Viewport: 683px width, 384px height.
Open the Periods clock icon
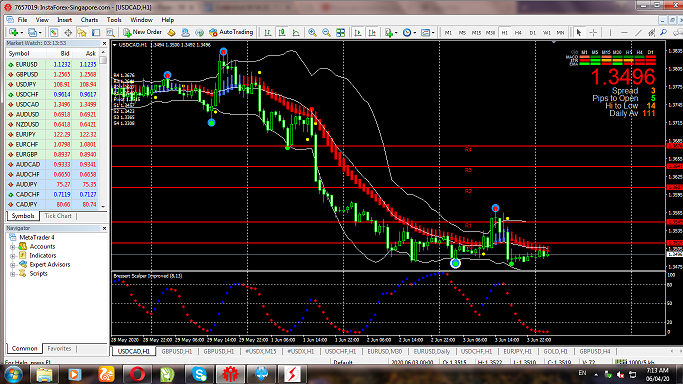pyautogui.click(x=407, y=33)
